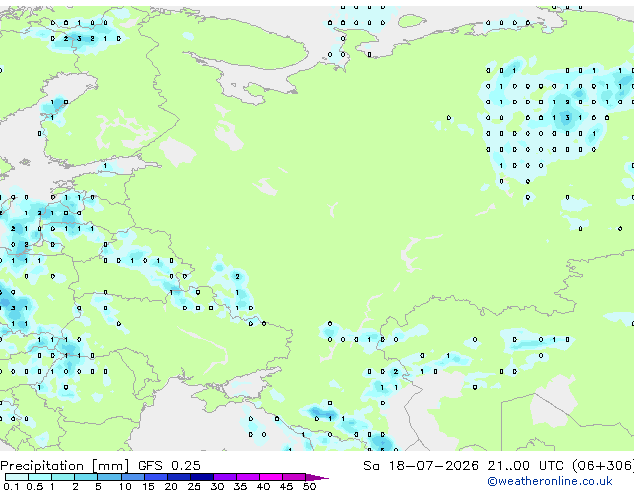Image resolution: width=634 pixels, height=490 pixels.
Task: Click the '30' legend scale label
Action: (x=217, y=486)
